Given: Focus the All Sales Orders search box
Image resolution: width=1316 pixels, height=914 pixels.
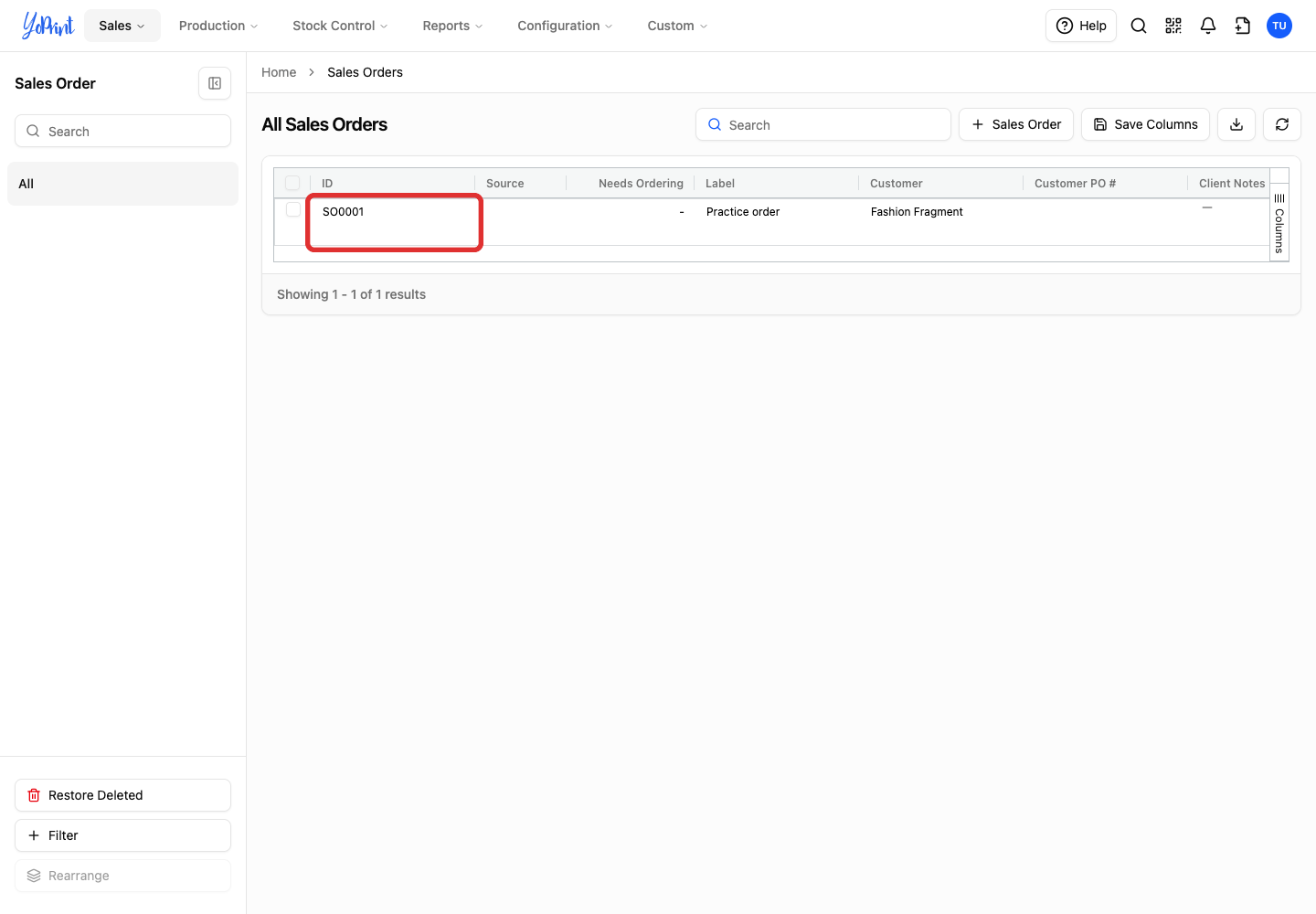Looking at the screenshot, I should pyautogui.click(x=823, y=124).
